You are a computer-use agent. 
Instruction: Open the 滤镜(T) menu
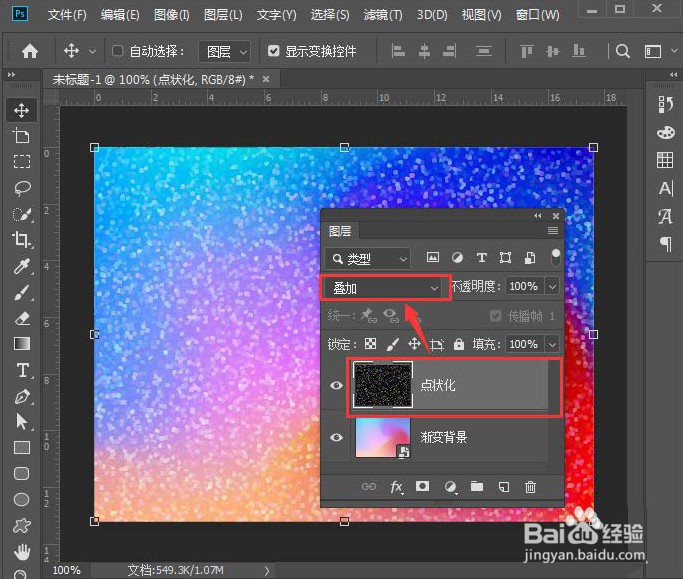(x=383, y=15)
